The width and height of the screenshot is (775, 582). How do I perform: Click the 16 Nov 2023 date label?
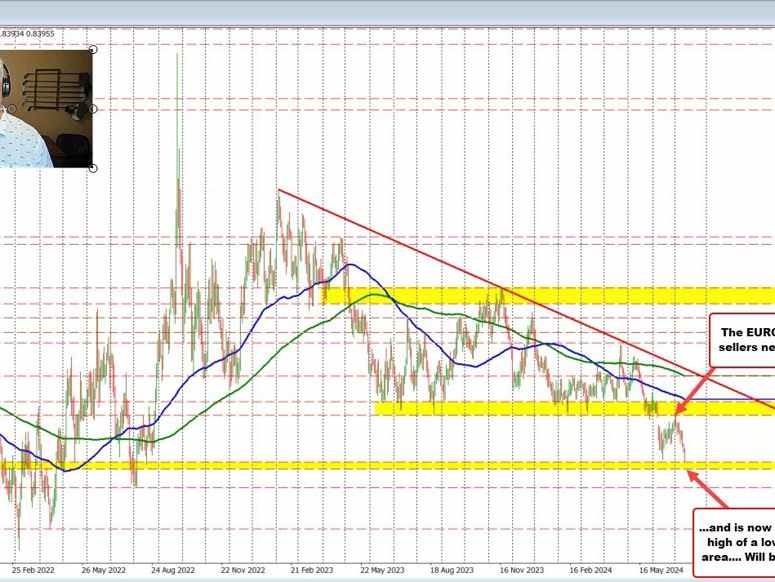tap(521, 570)
